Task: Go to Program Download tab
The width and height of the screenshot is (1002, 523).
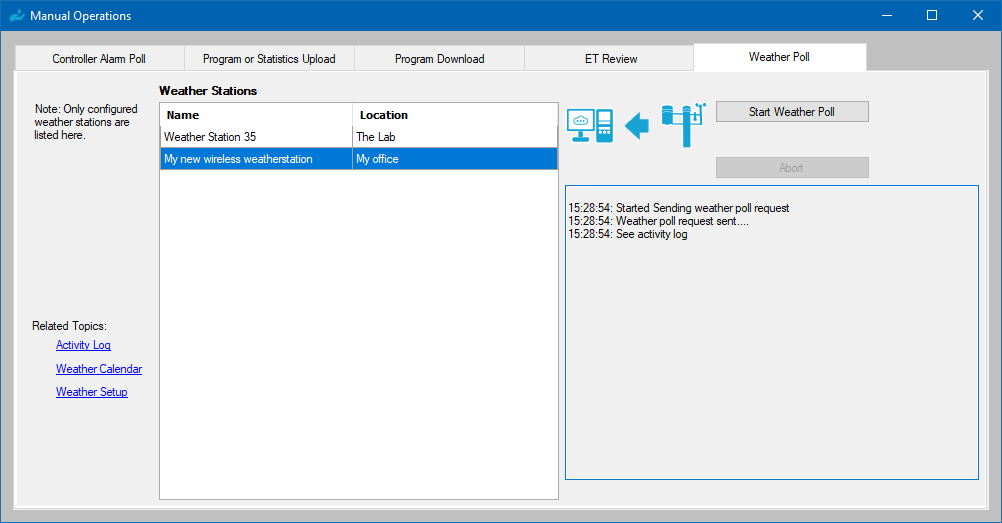Action: click(440, 59)
